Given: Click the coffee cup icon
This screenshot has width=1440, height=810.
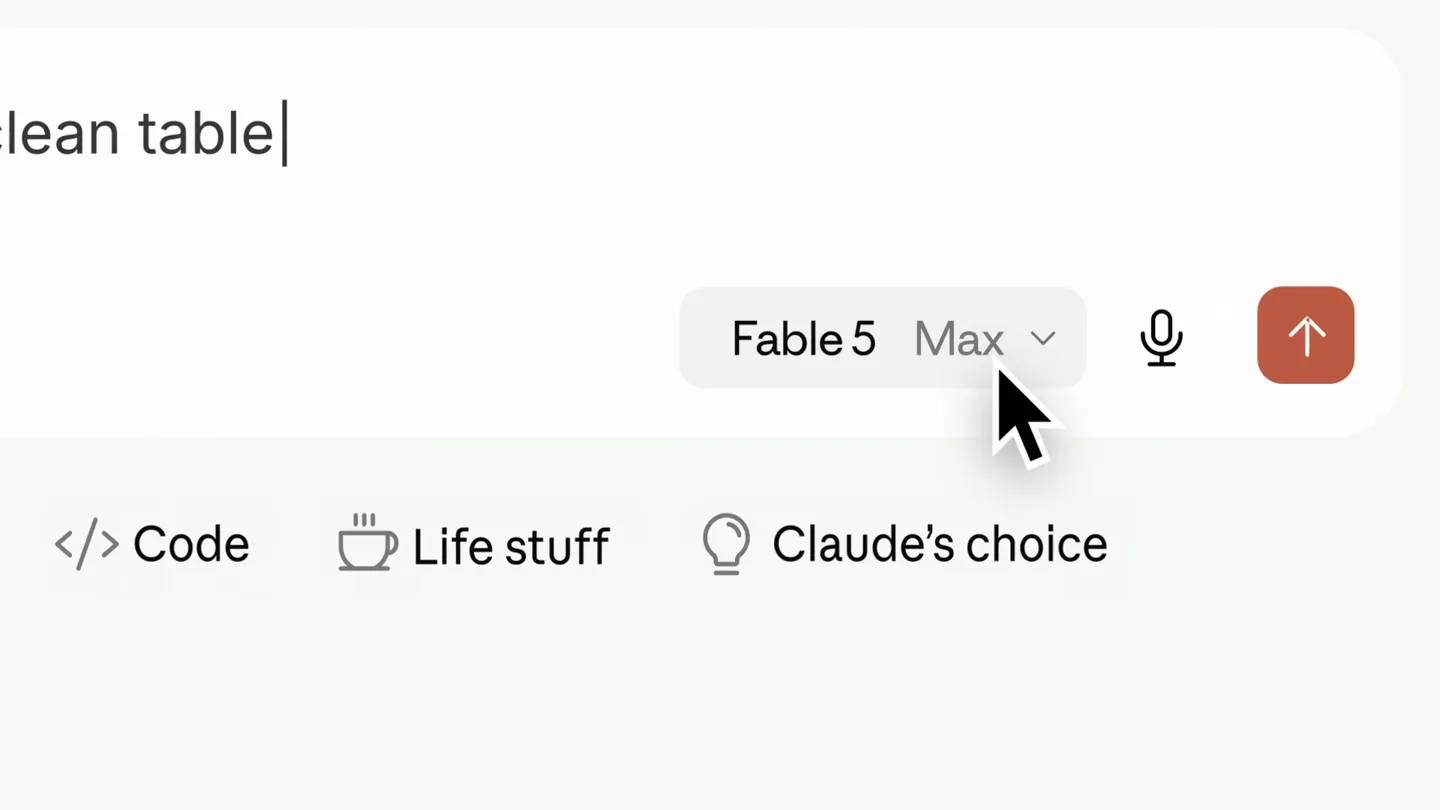Looking at the screenshot, I should (x=367, y=543).
